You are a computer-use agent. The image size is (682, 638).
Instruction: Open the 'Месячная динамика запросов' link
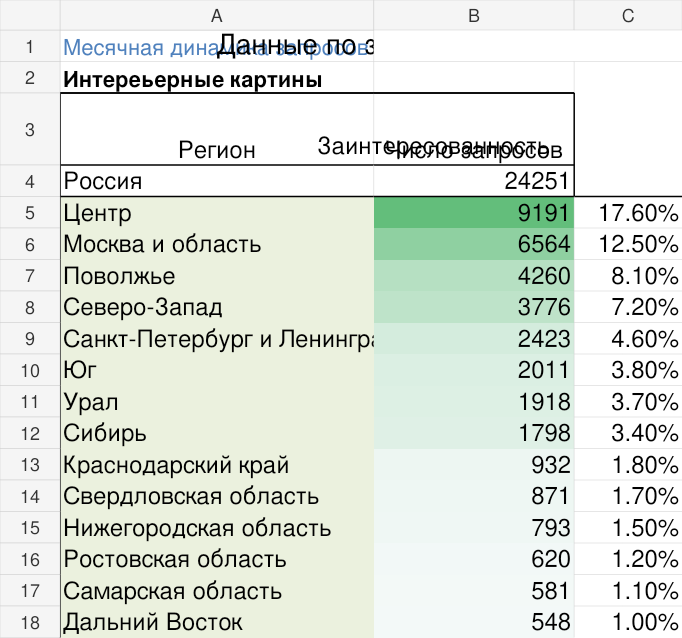click(x=217, y=46)
